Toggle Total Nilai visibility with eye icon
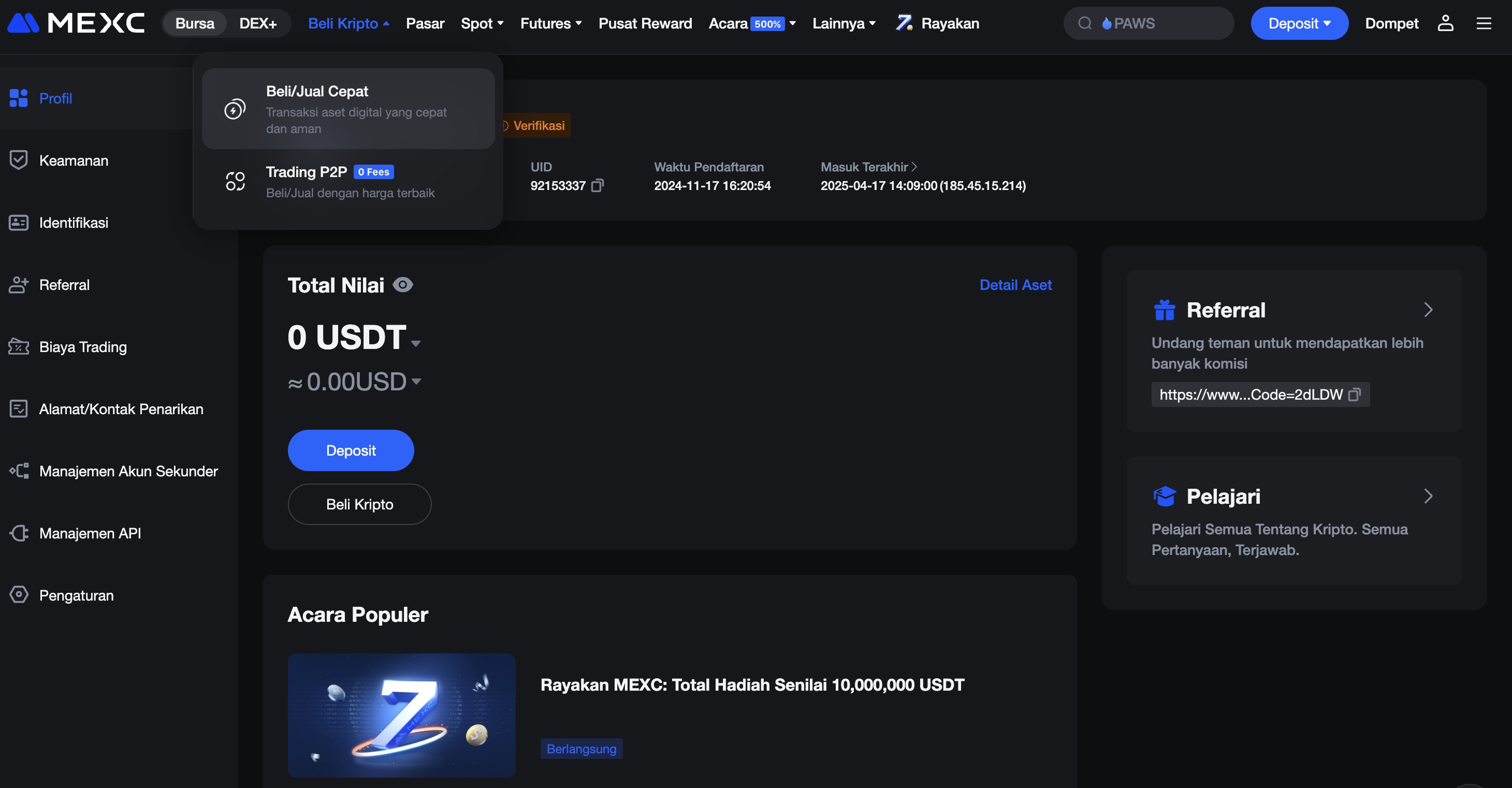1512x788 pixels. (x=403, y=285)
